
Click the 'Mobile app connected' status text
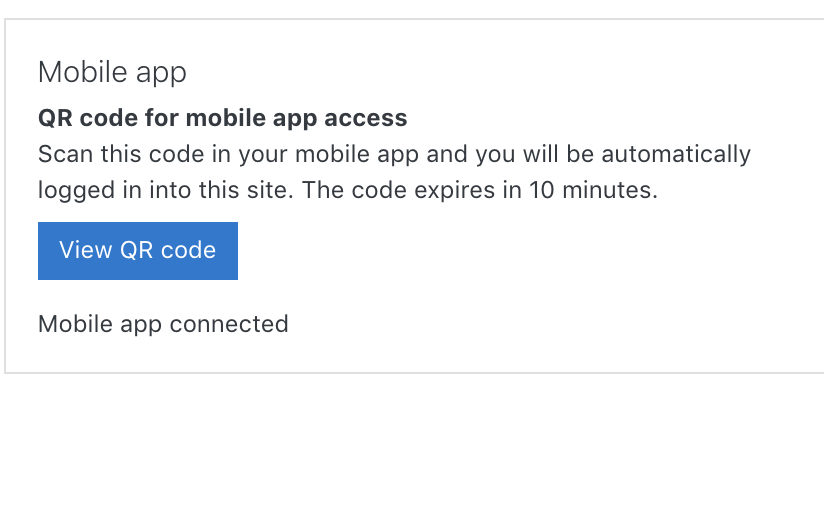point(163,324)
